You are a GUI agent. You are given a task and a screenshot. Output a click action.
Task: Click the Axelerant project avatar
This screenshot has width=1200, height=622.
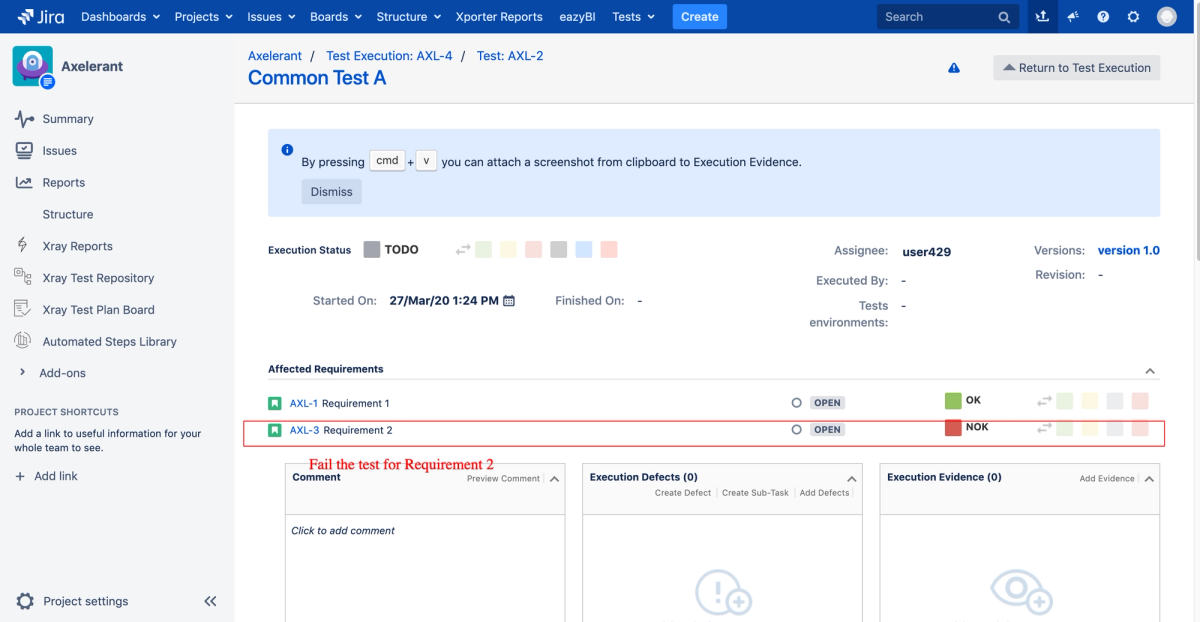pos(32,66)
